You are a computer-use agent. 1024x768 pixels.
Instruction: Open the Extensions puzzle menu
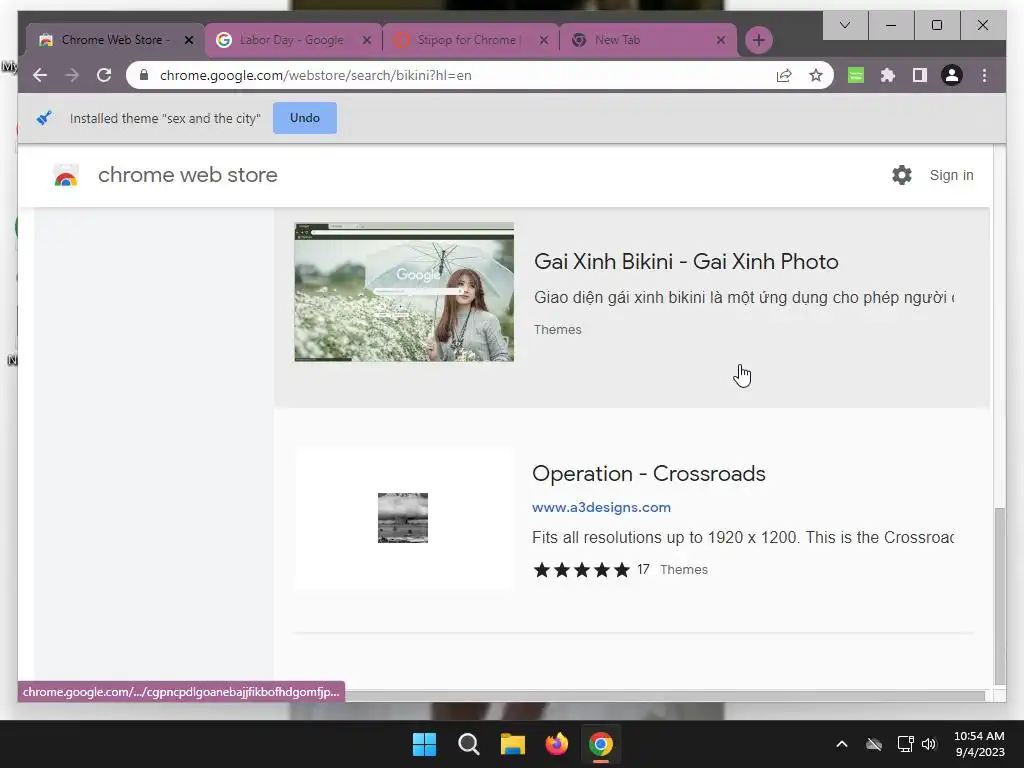click(888, 75)
